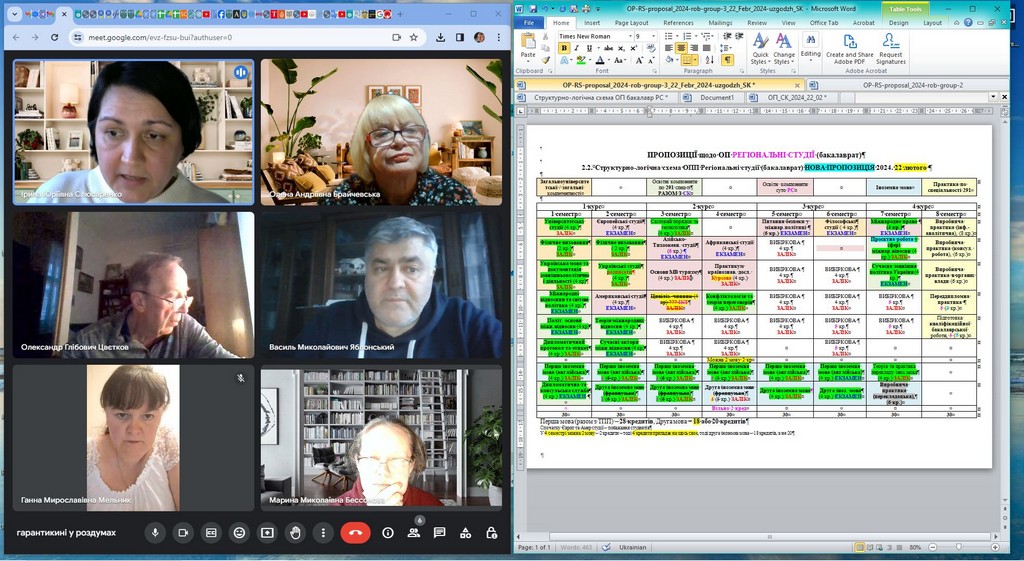Turn off the camera in Meet
Screen dimensions: 1024x561
coord(183,533)
